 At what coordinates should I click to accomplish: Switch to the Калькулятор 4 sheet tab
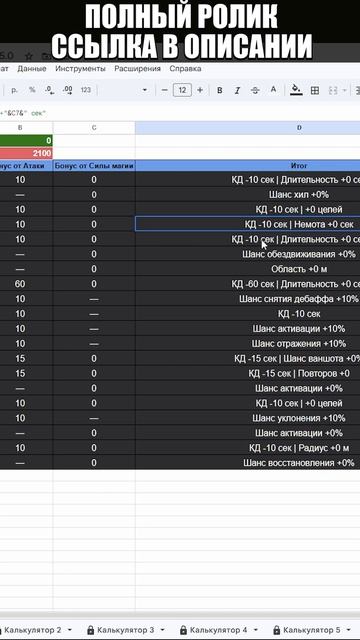(x=218, y=630)
